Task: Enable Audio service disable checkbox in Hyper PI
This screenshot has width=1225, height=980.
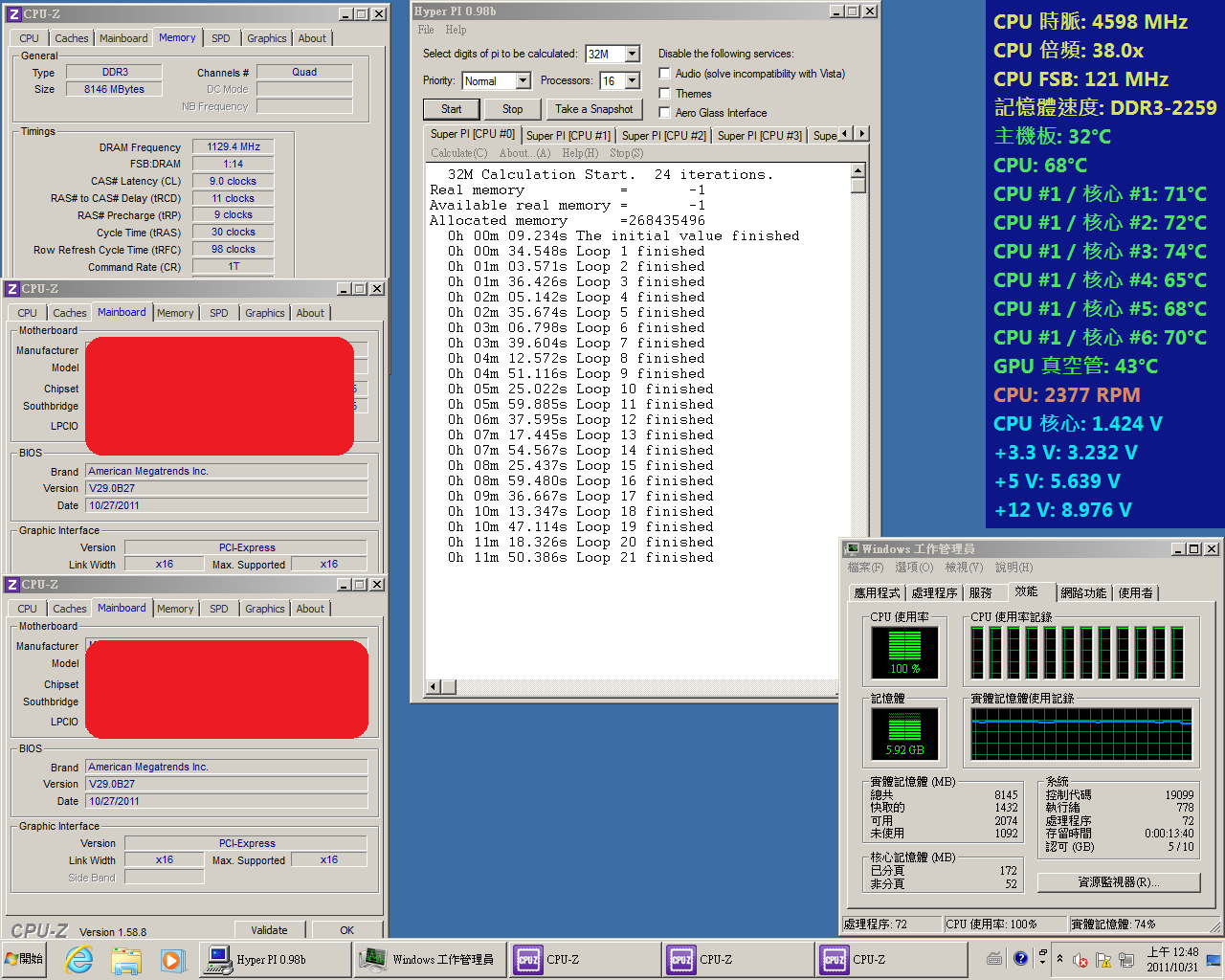Action: point(664,74)
